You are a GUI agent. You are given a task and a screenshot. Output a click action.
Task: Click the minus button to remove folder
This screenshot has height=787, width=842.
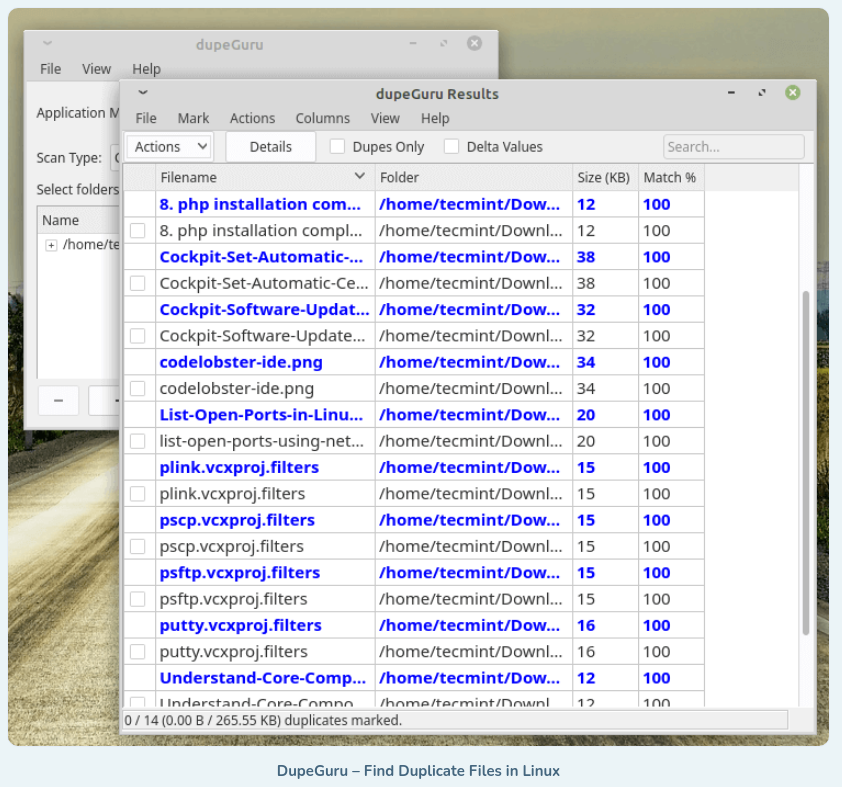tap(58, 400)
